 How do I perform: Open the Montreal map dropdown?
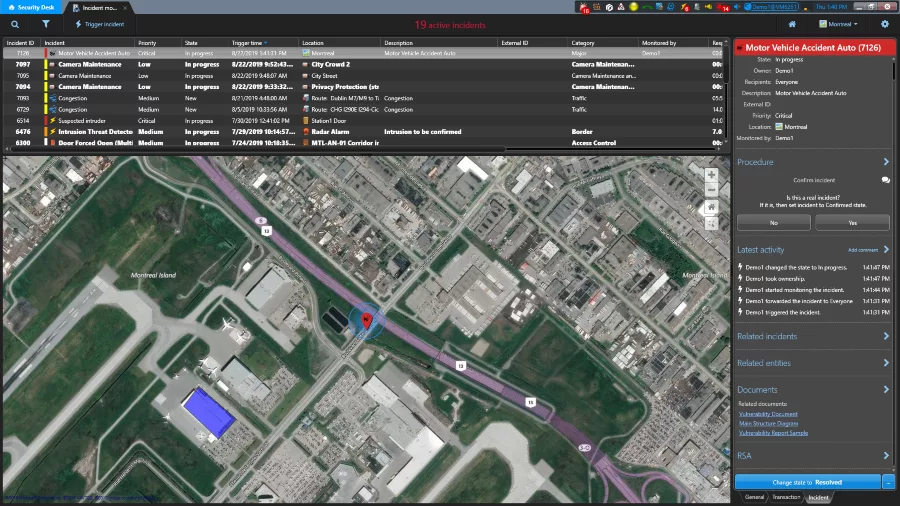838,24
